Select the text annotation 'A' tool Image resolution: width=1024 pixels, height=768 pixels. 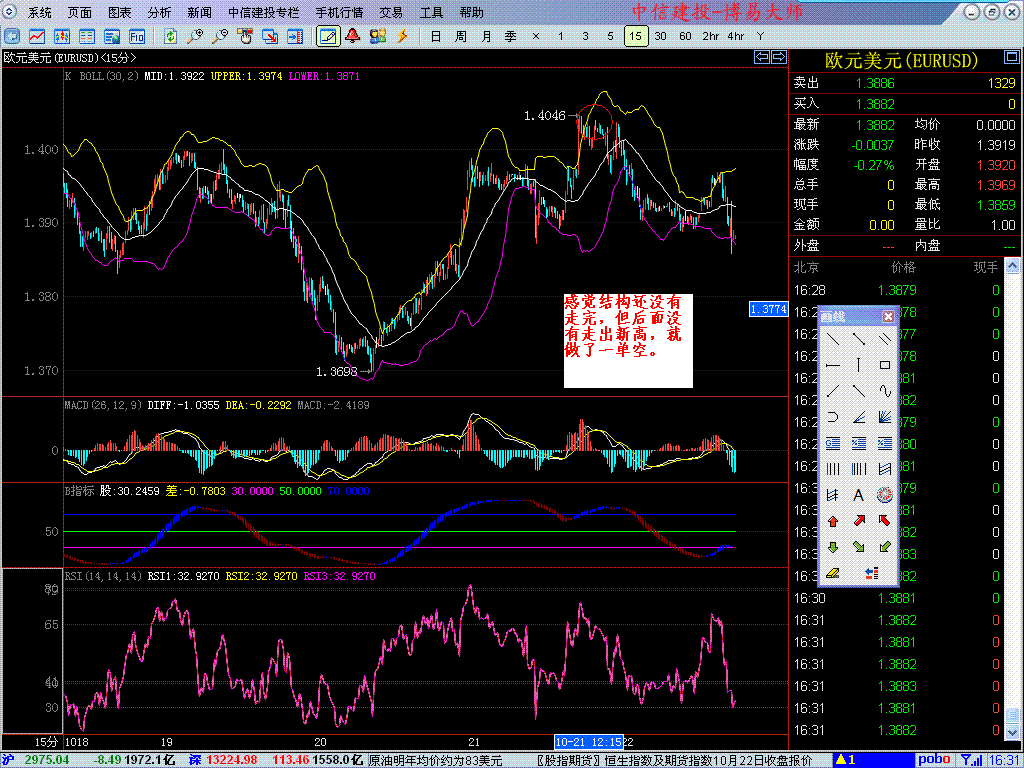click(858, 495)
